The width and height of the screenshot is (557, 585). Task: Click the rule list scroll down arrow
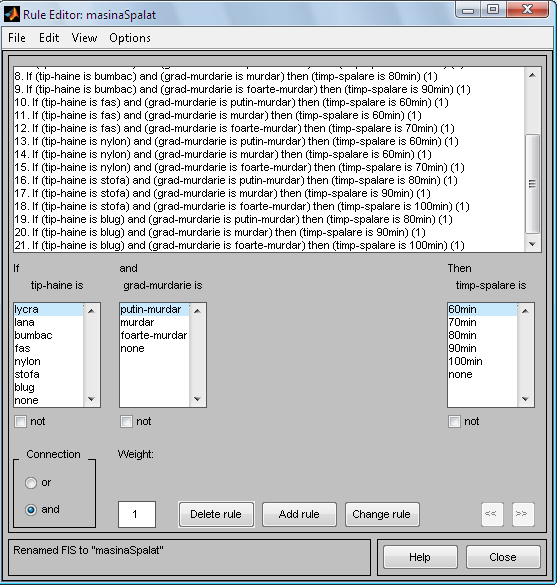[x=532, y=244]
